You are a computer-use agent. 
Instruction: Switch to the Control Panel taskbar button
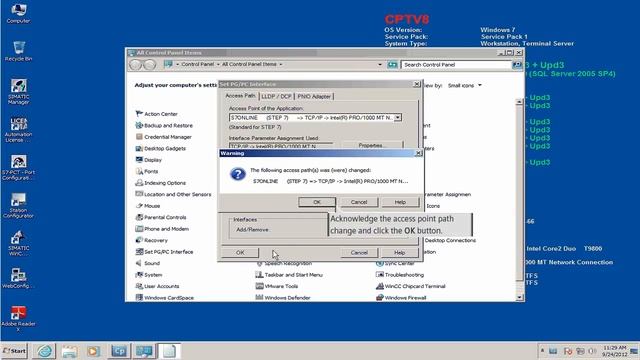coord(144,351)
